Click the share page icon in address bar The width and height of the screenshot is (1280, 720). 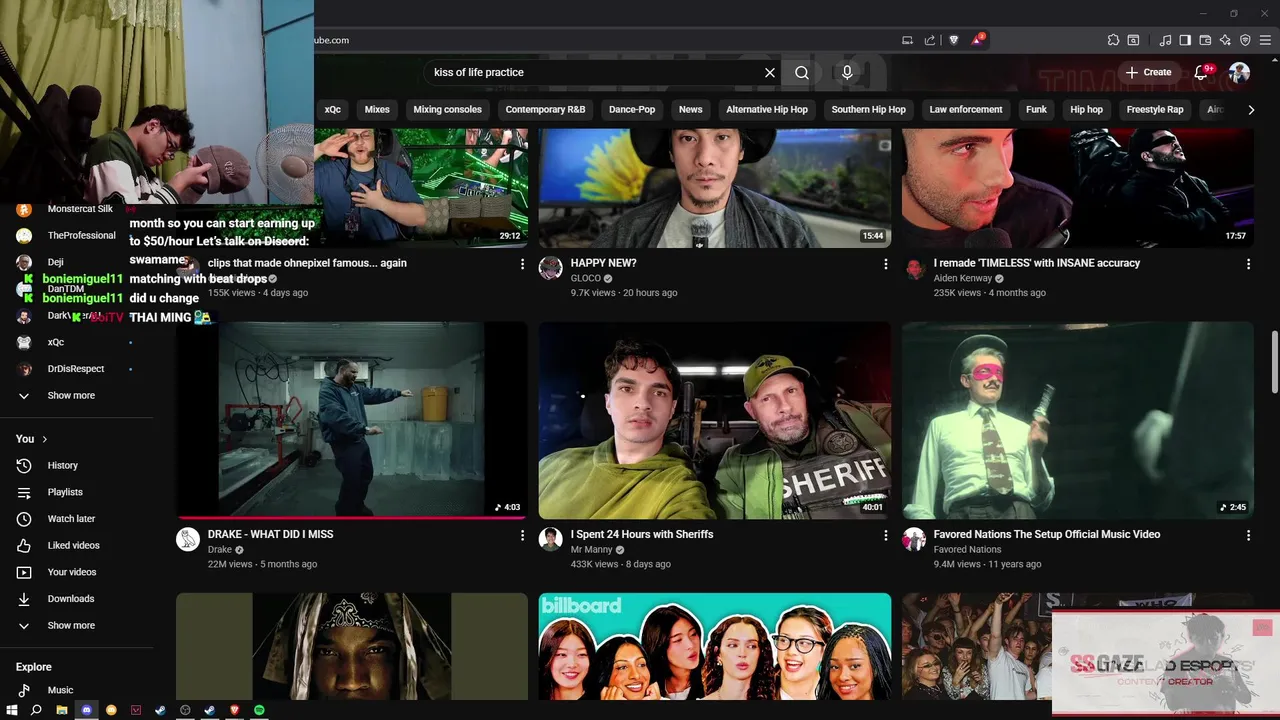click(930, 40)
